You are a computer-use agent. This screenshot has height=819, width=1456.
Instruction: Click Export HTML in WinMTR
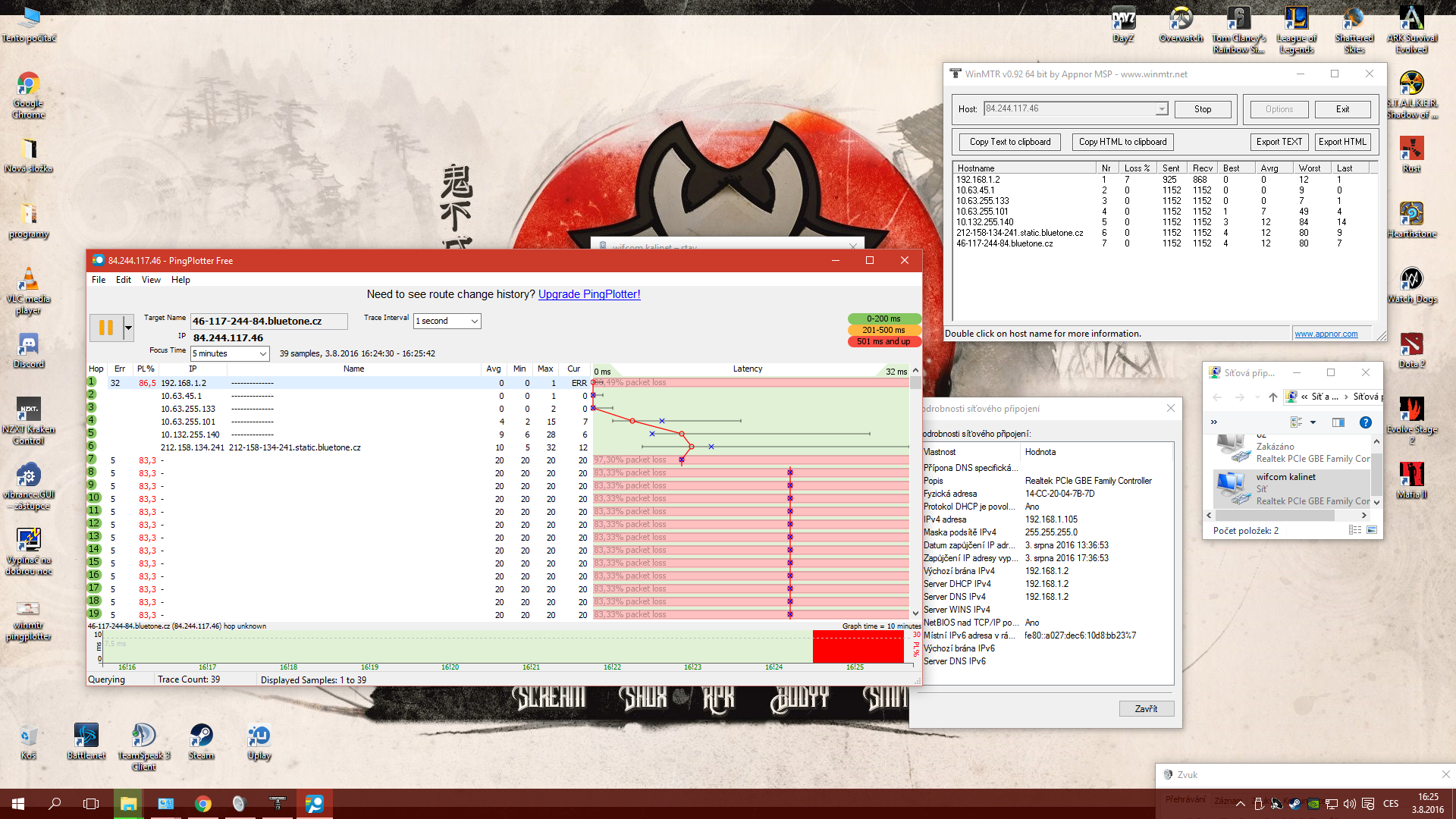click(1341, 142)
